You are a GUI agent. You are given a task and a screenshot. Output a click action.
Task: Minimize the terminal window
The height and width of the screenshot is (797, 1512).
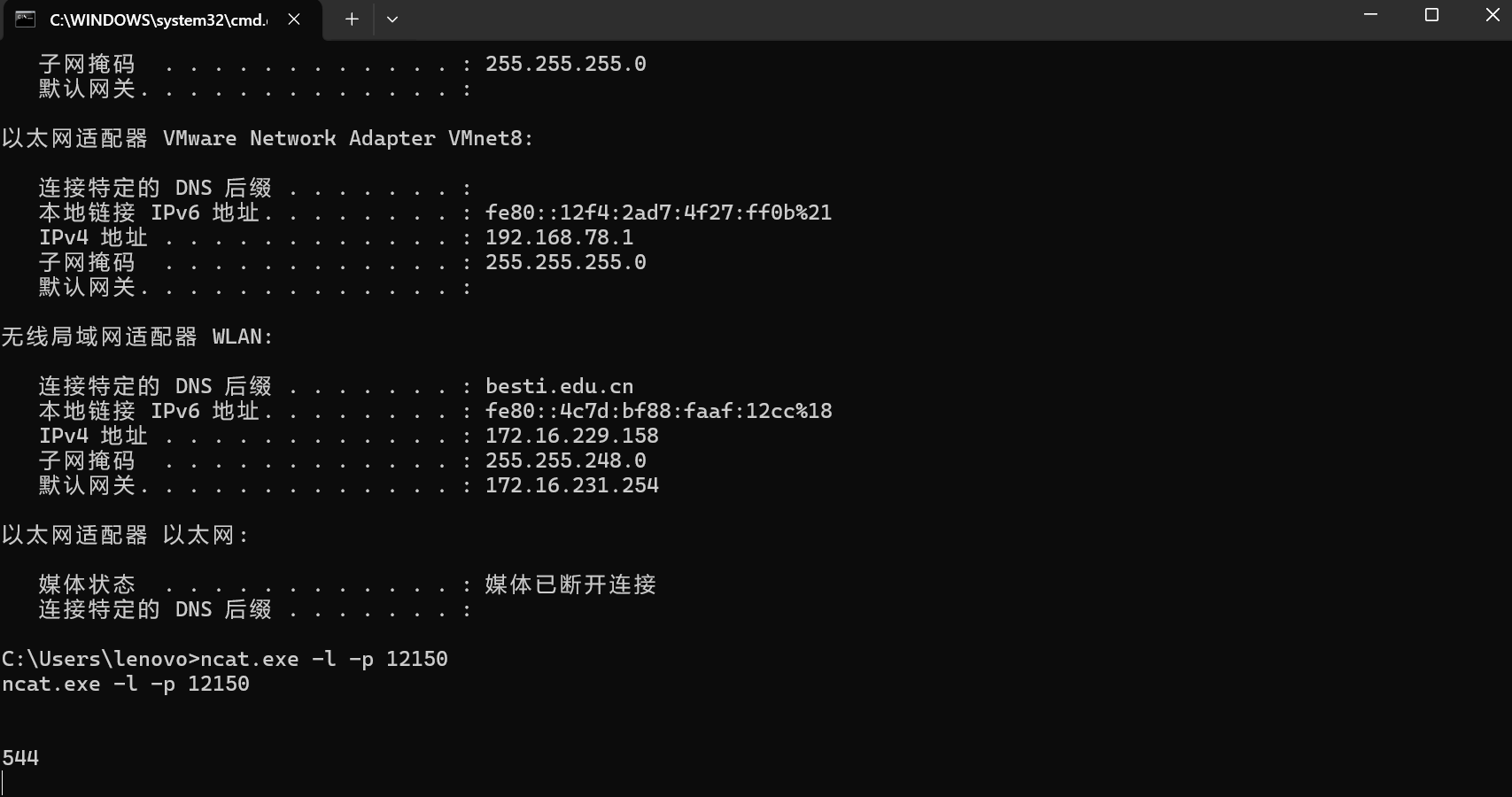1371,15
